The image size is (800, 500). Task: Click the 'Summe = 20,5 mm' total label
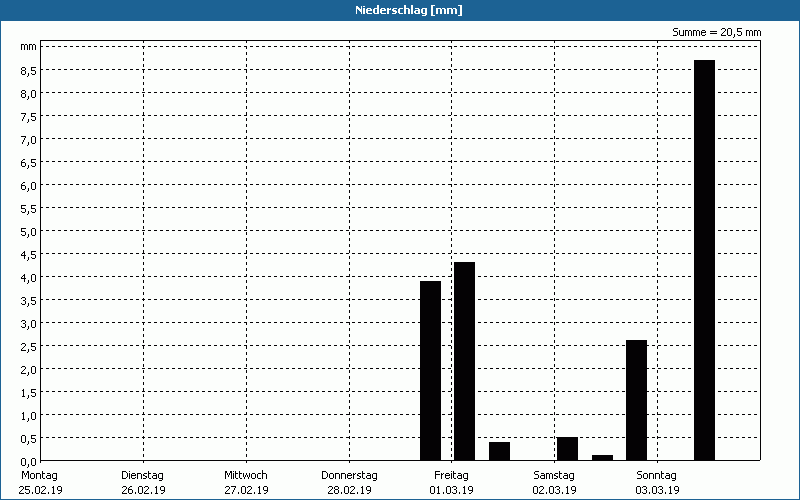(716, 33)
